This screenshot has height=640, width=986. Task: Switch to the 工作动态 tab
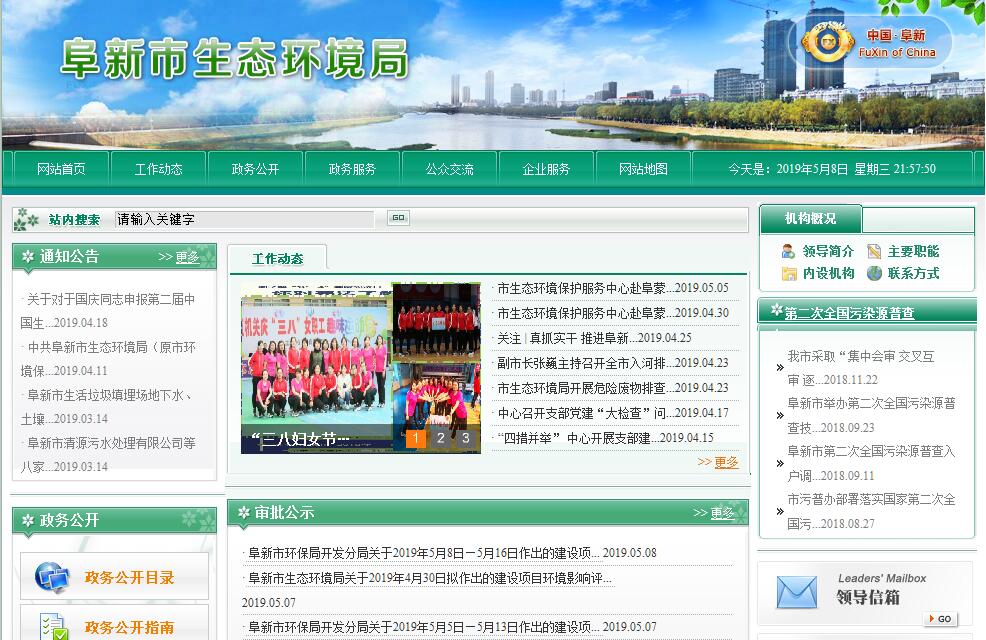pyautogui.click(x=277, y=259)
